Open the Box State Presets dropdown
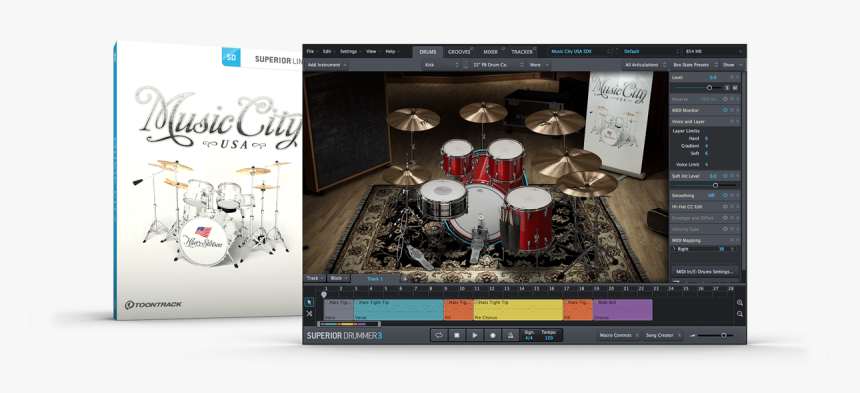 [694, 65]
